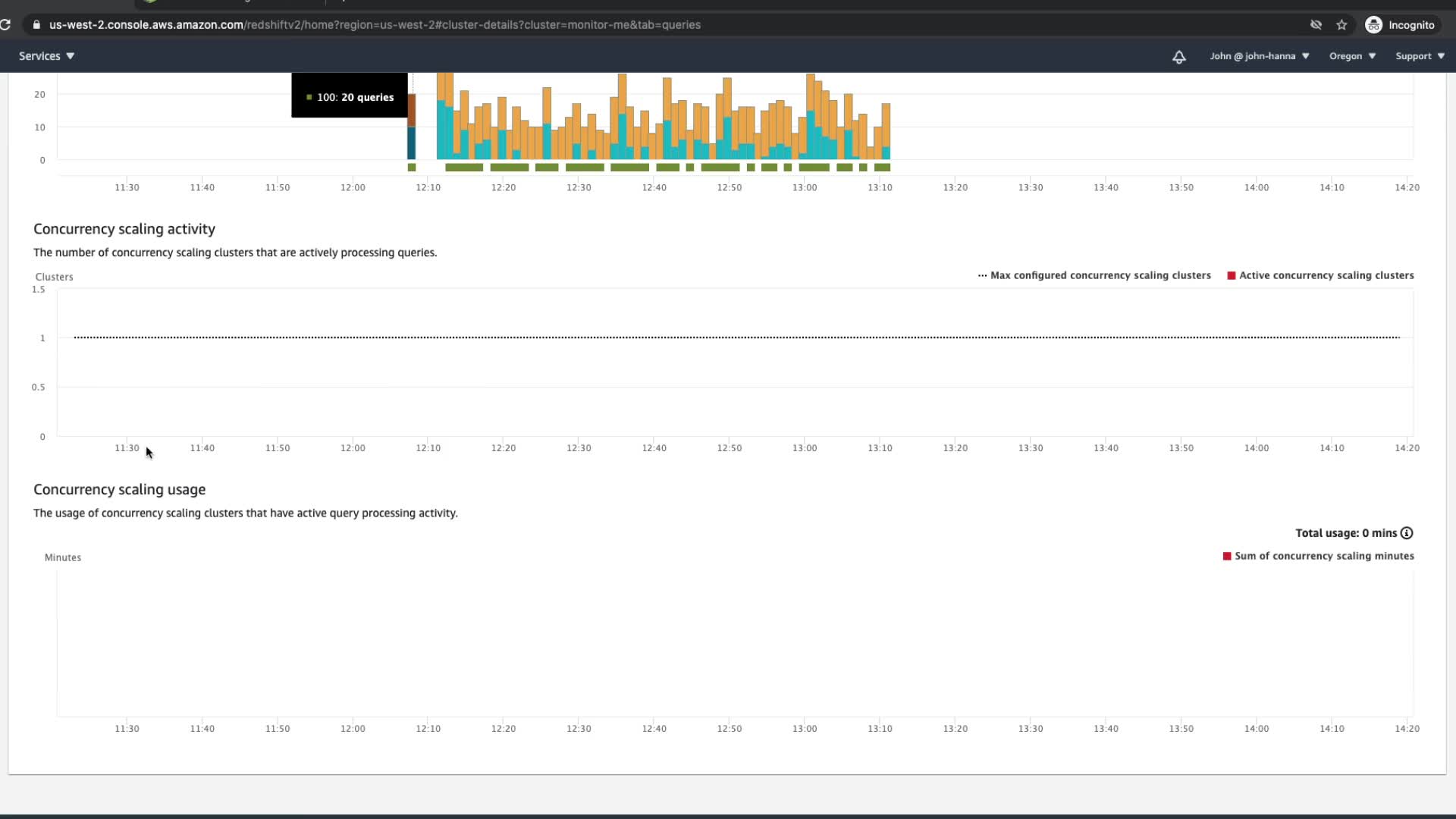Open the Services dropdown menu

pos(46,56)
